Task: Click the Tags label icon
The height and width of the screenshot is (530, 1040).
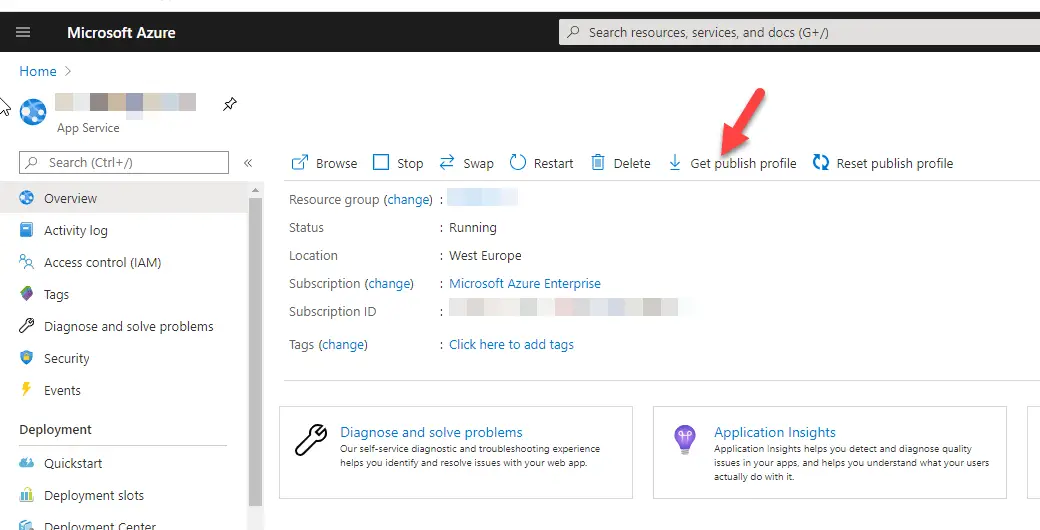Action: [x=27, y=293]
